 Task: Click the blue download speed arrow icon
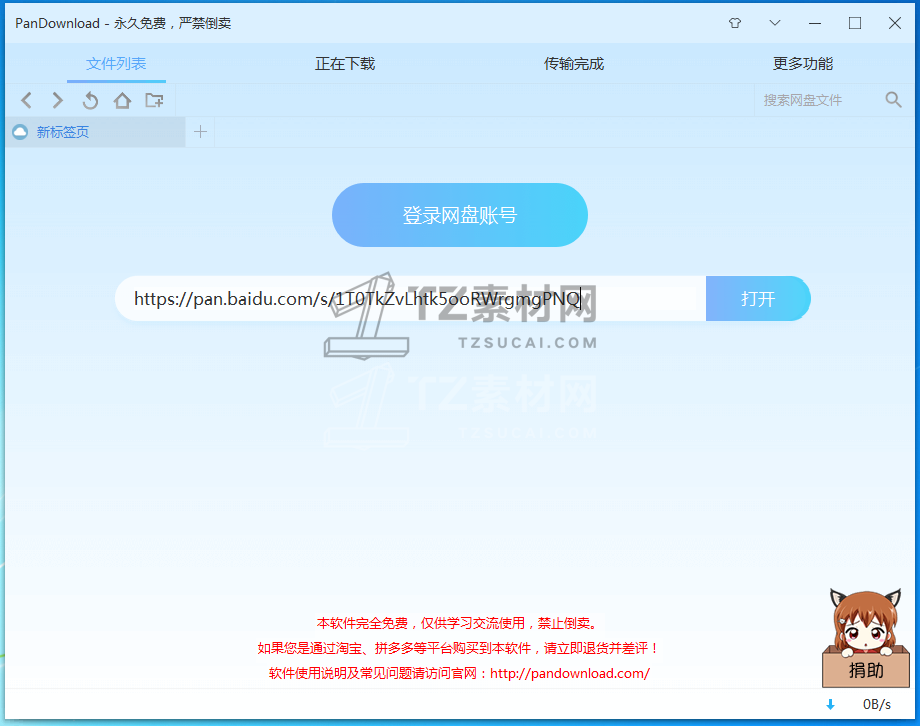(x=830, y=704)
